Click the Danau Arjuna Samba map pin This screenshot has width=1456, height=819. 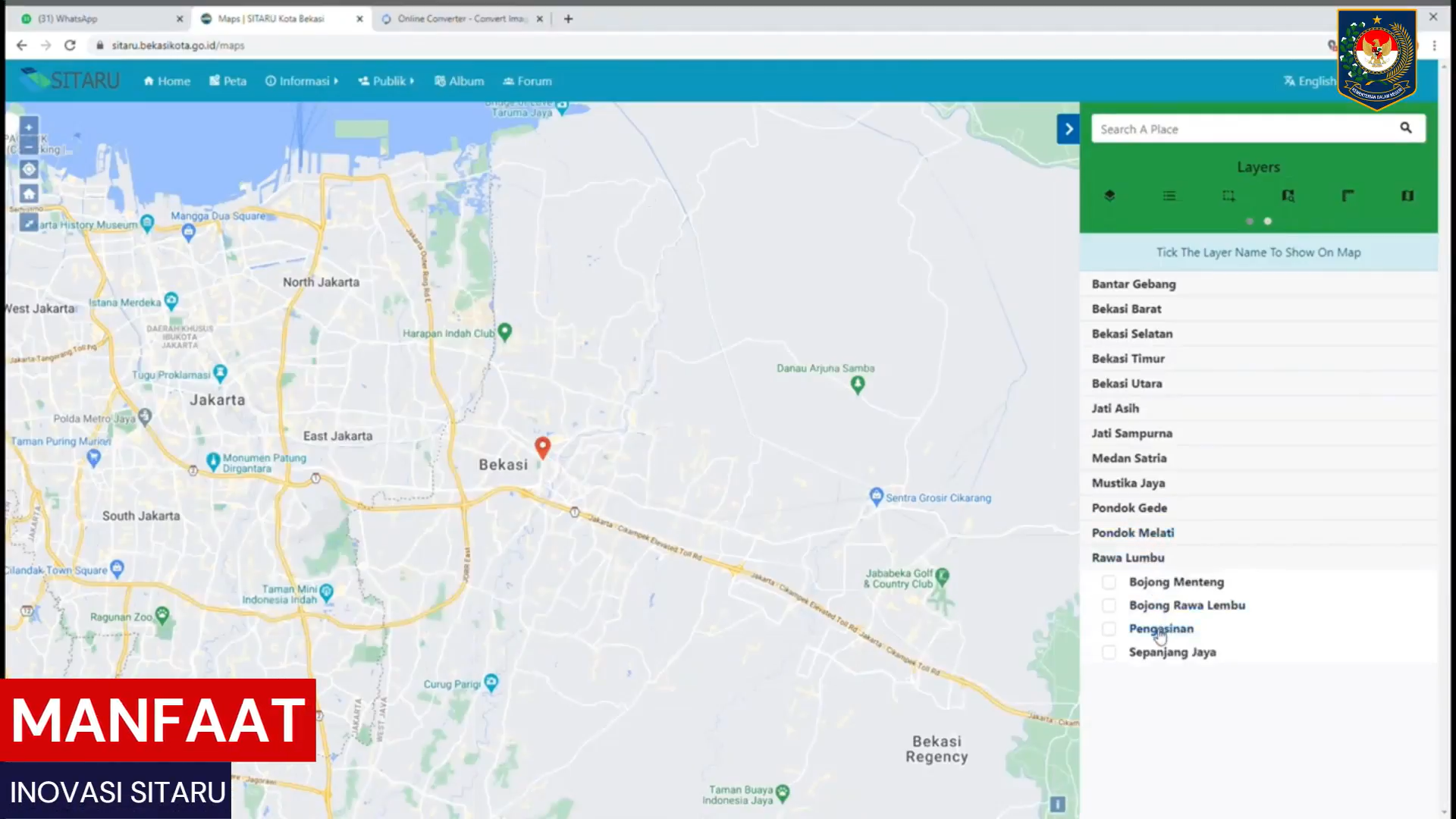click(x=858, y=385)
